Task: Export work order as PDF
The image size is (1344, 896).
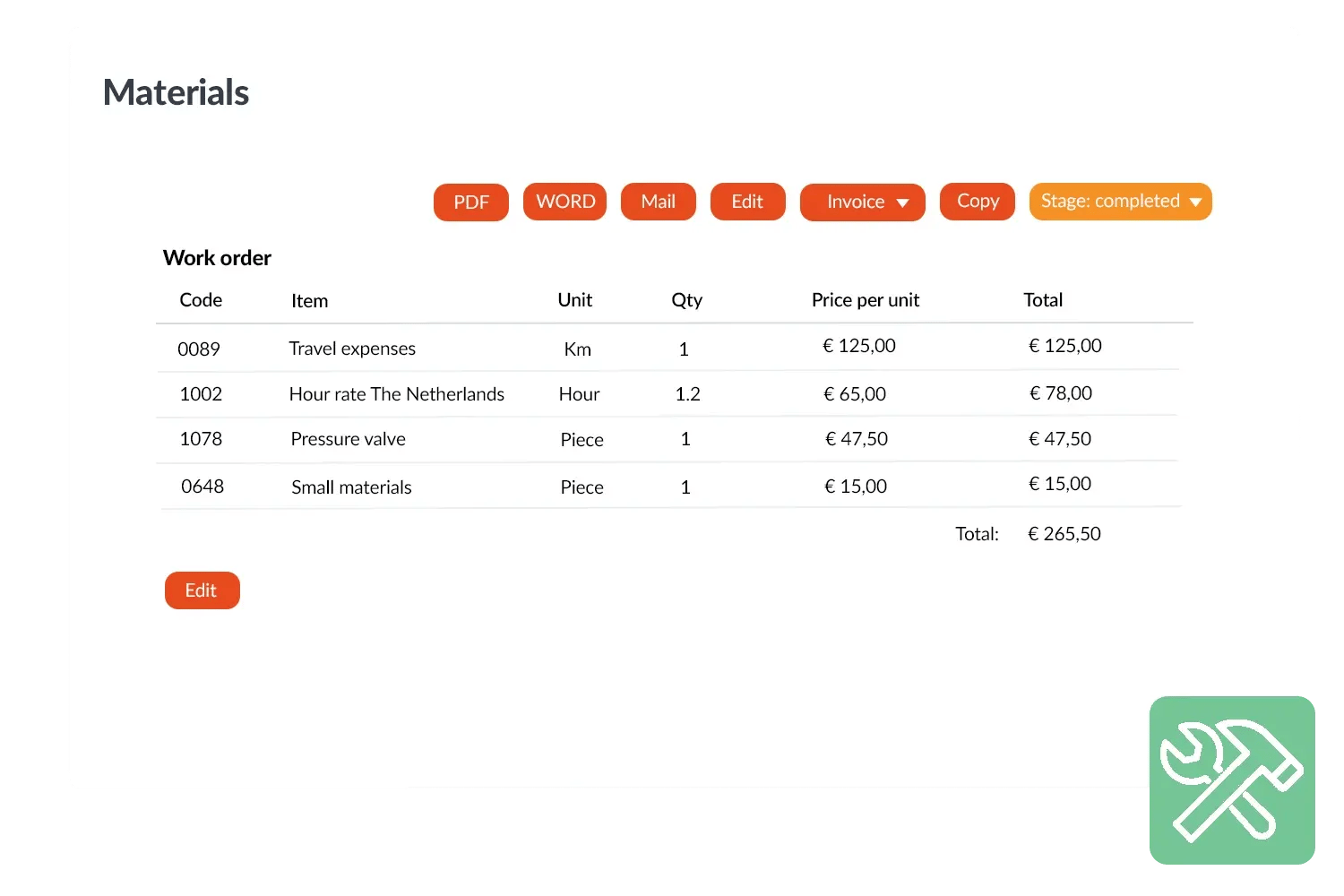Action: tap(471, 202)
